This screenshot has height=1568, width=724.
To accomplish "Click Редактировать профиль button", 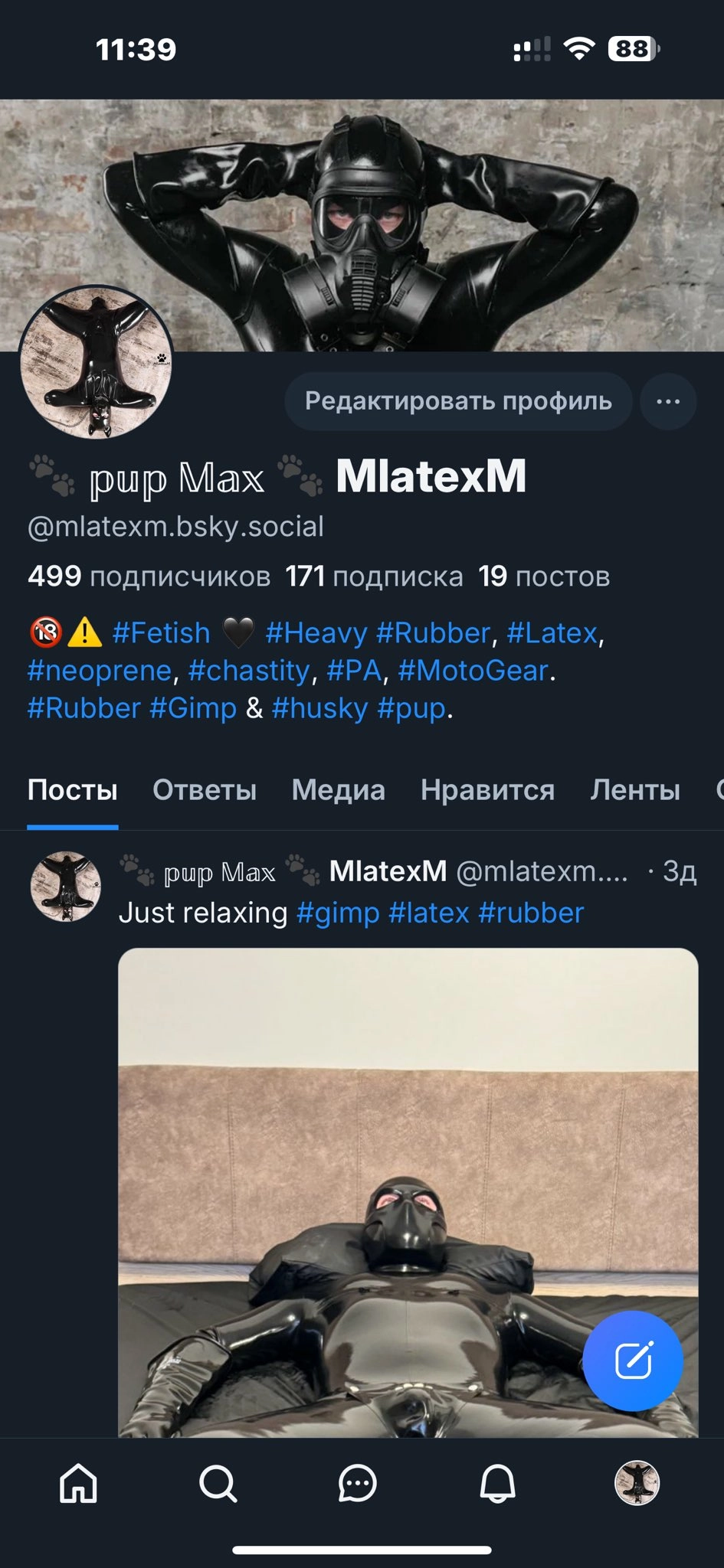I will [458, 401].
